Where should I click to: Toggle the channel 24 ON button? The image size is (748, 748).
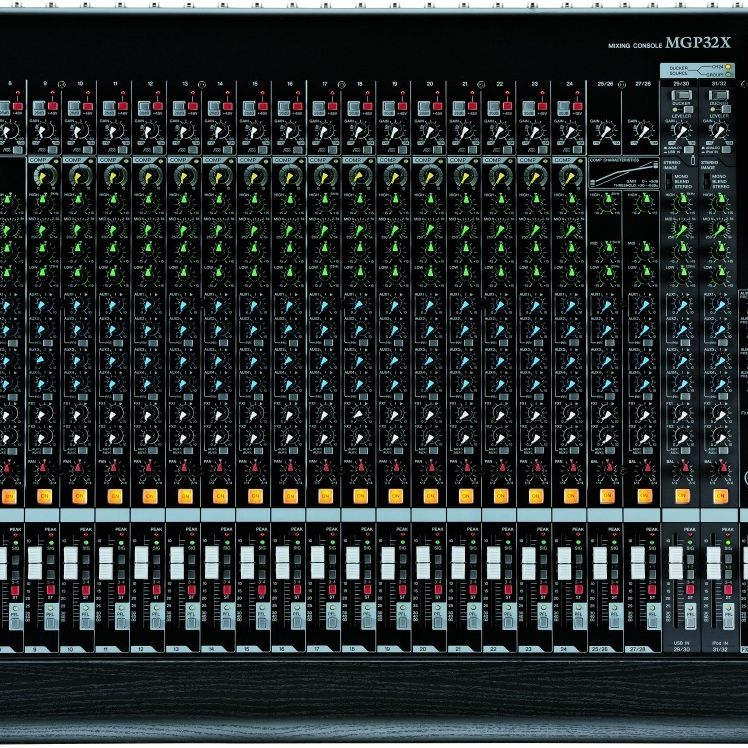coord(571,496)
